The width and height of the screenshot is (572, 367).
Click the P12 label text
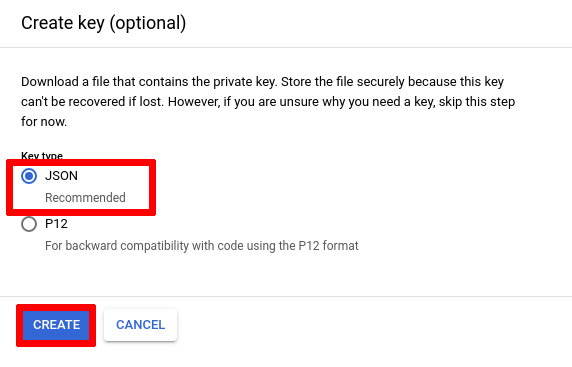[x=56, y=224]
